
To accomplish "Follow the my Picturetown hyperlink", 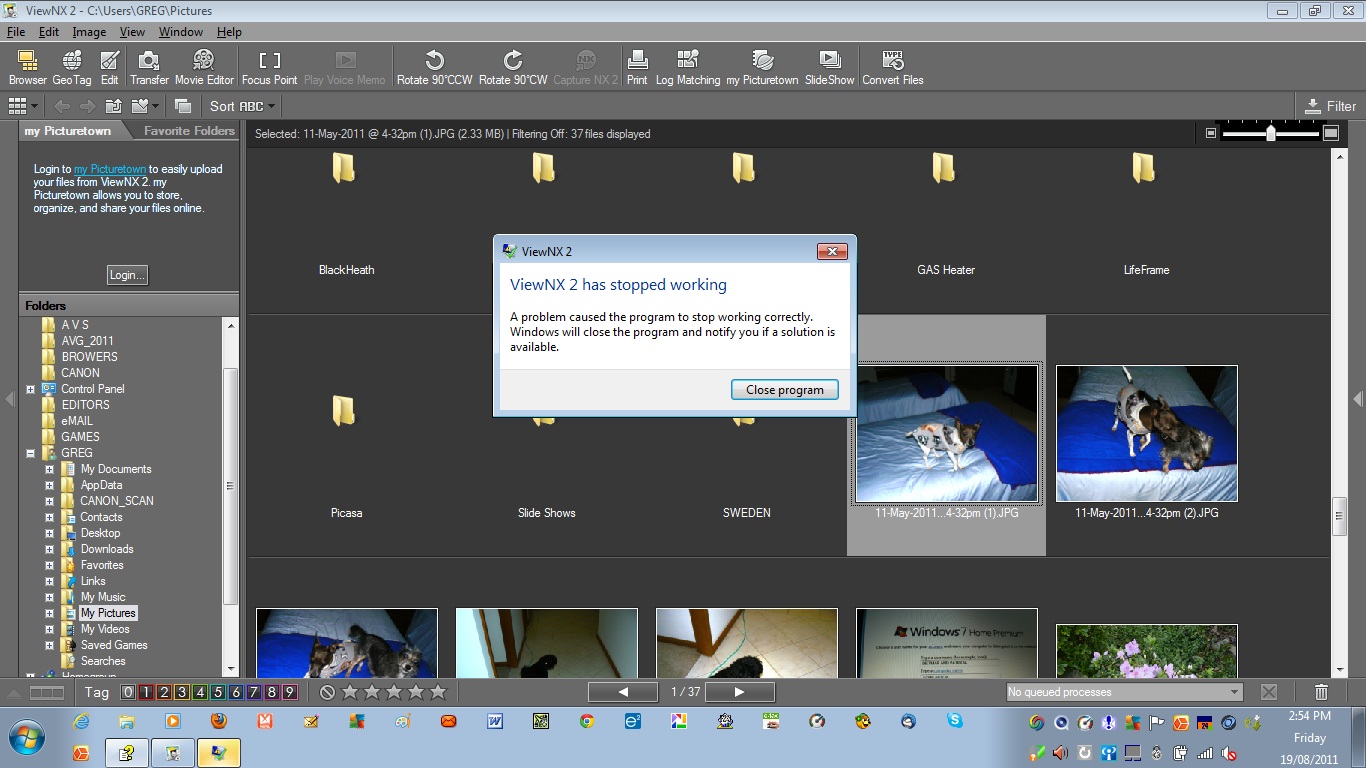I will click(110, 170).
